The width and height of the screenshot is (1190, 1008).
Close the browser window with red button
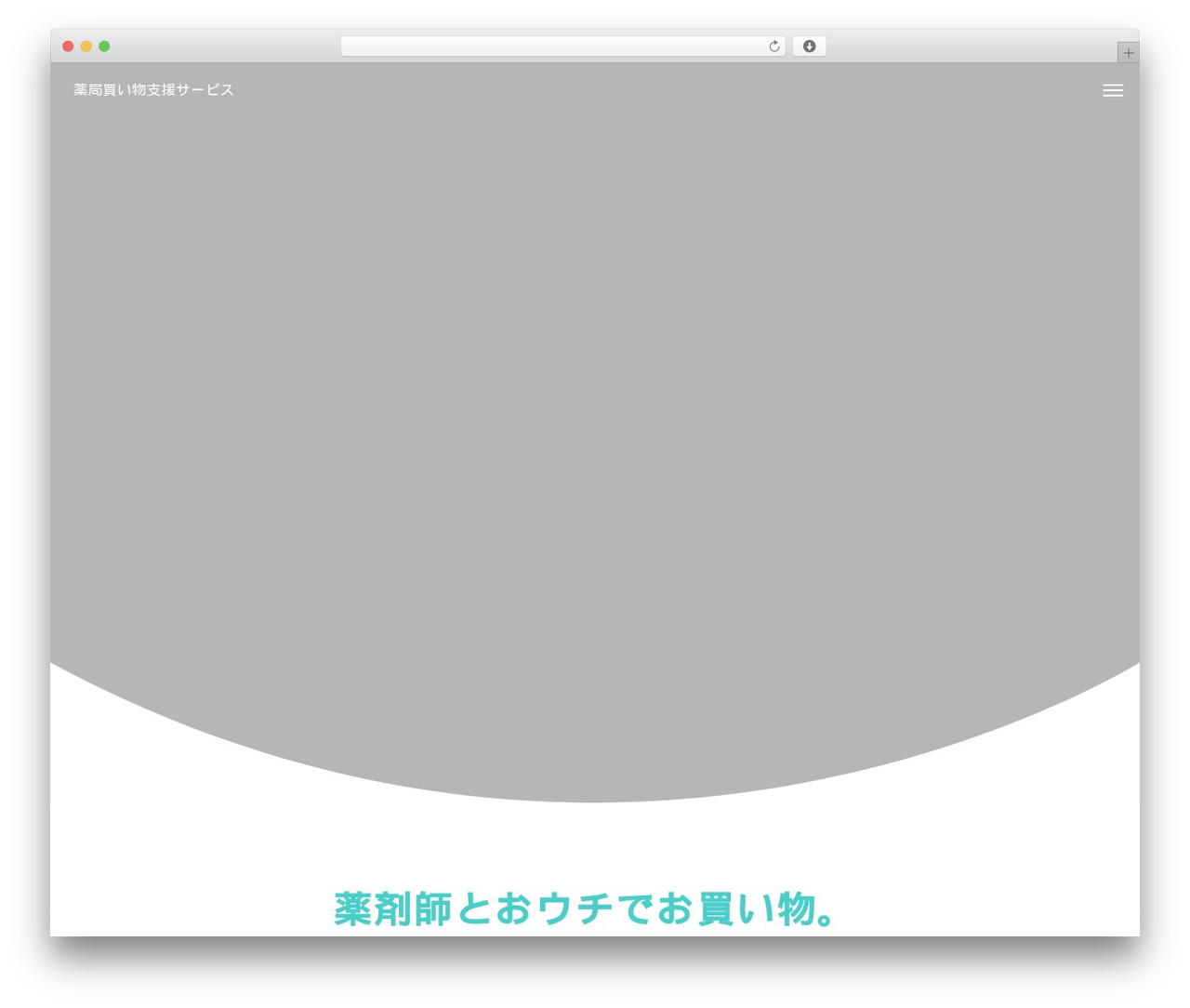pyautogui.click(x=68, y=46)
